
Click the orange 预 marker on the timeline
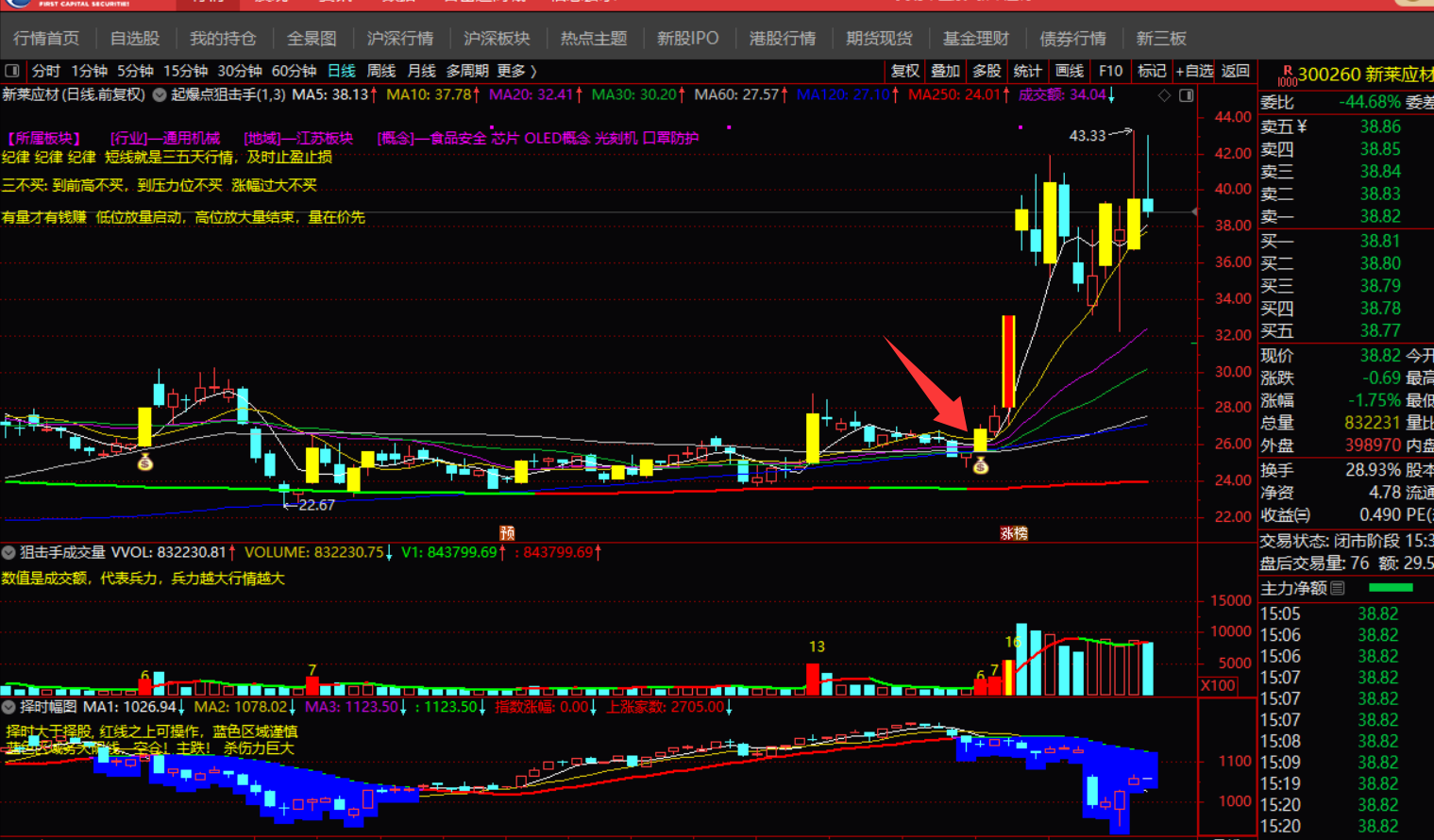click(507, 533)
